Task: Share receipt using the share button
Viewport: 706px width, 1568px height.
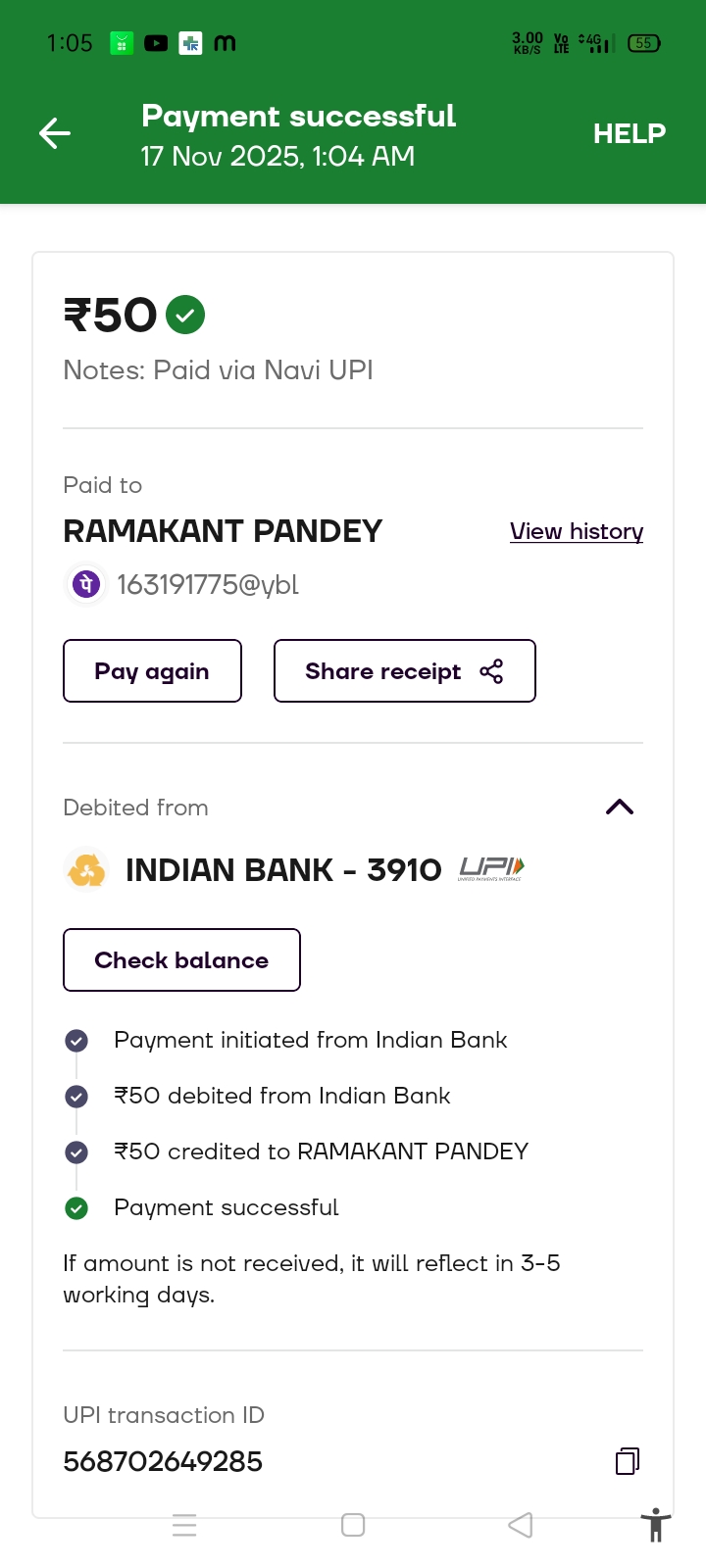Action: (x=404, y=671)
